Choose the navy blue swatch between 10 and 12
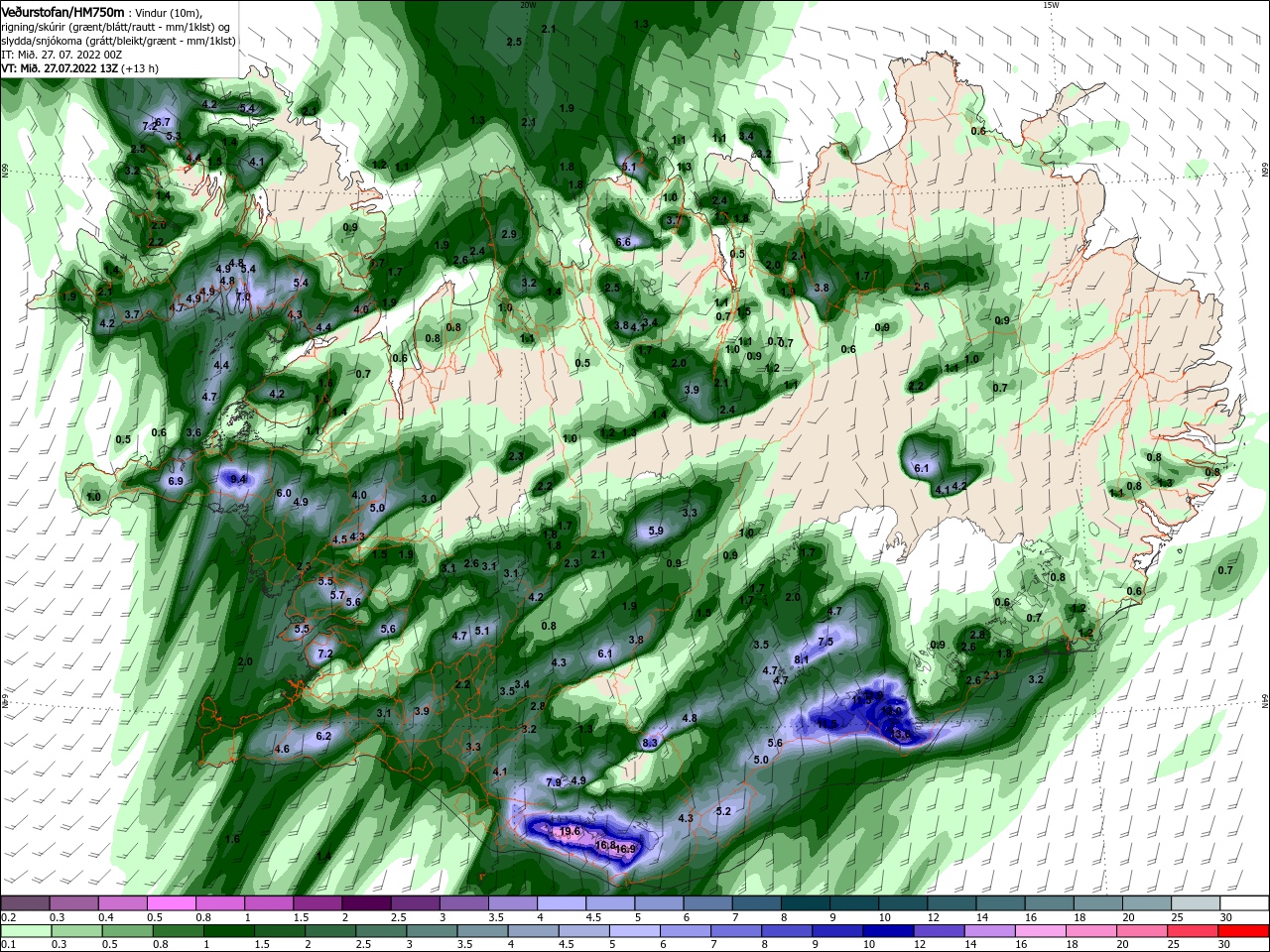Viewport: 1270px width, 952px height. click(888, 931)
